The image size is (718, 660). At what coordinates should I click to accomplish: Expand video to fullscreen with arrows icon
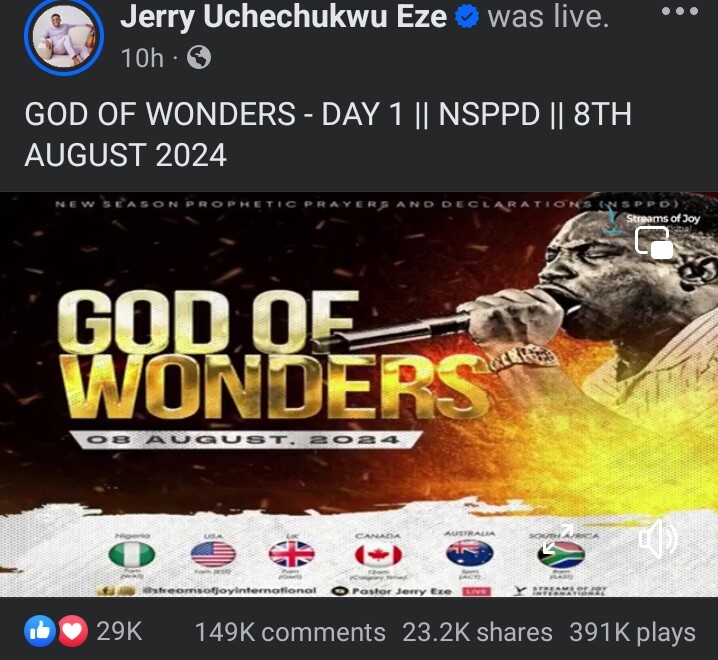coord(558,540)
